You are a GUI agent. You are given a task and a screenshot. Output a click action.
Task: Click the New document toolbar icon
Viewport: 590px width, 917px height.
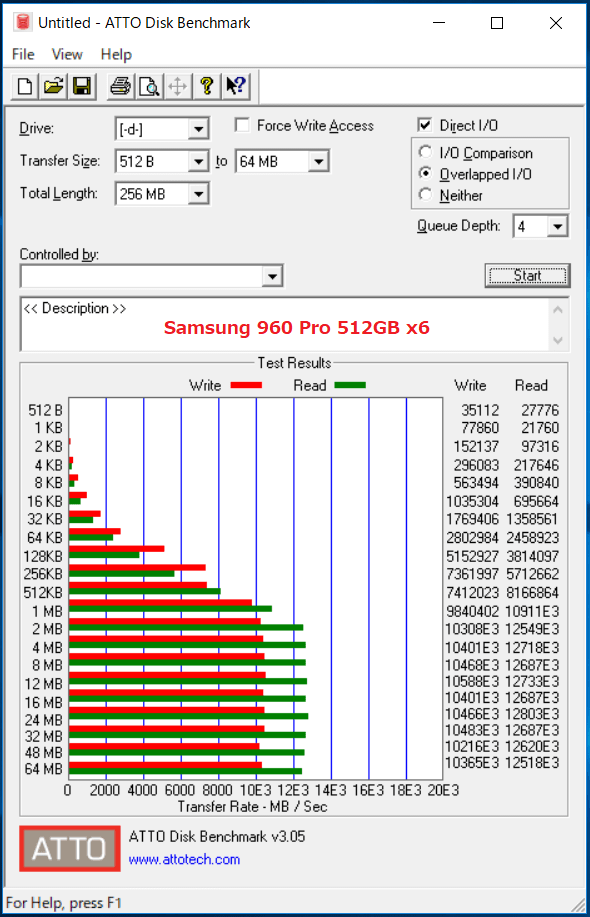pyautogui.click(x=25, y=87)
